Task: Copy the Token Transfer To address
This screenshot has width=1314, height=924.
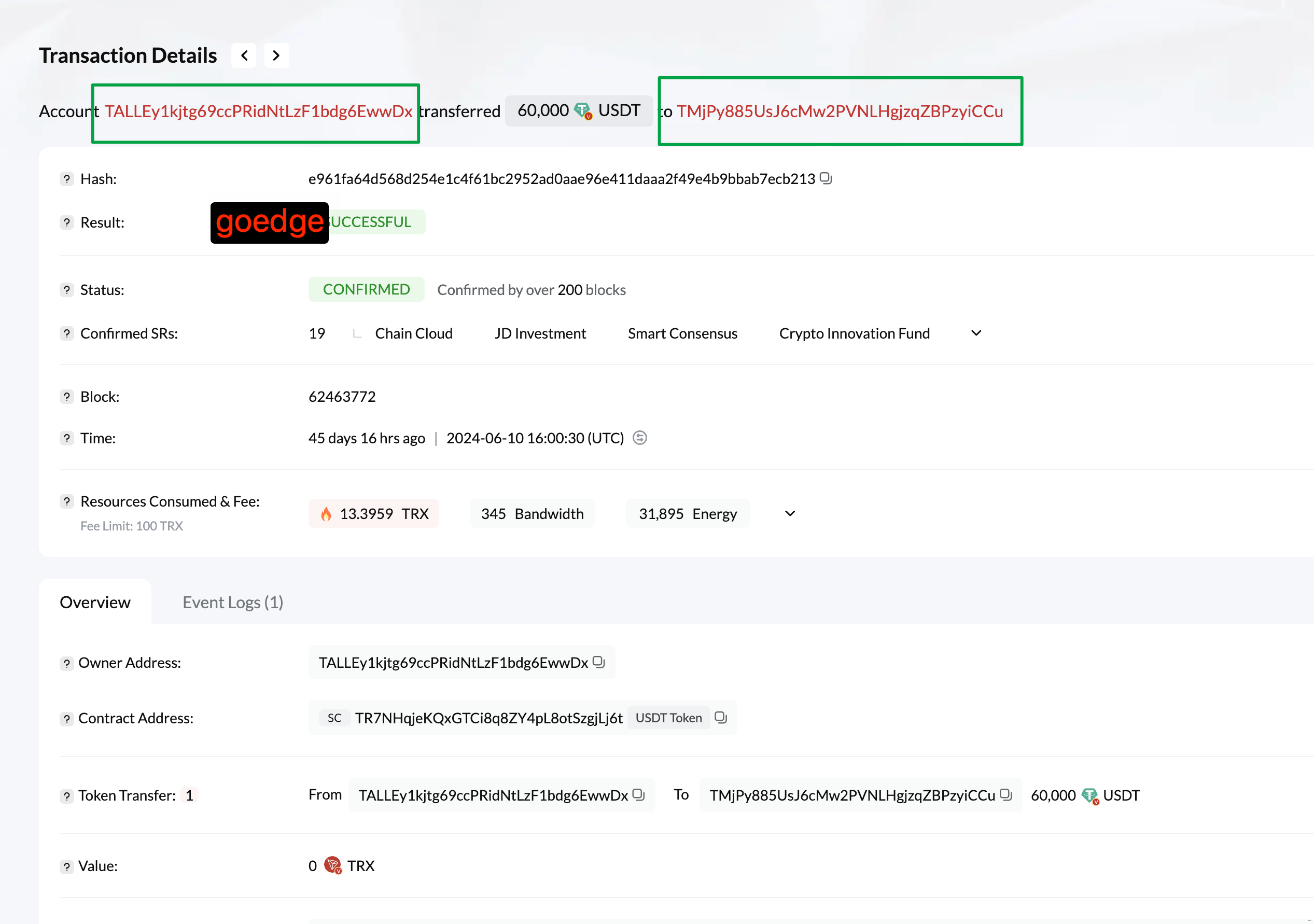Action: click(1005, 795)
